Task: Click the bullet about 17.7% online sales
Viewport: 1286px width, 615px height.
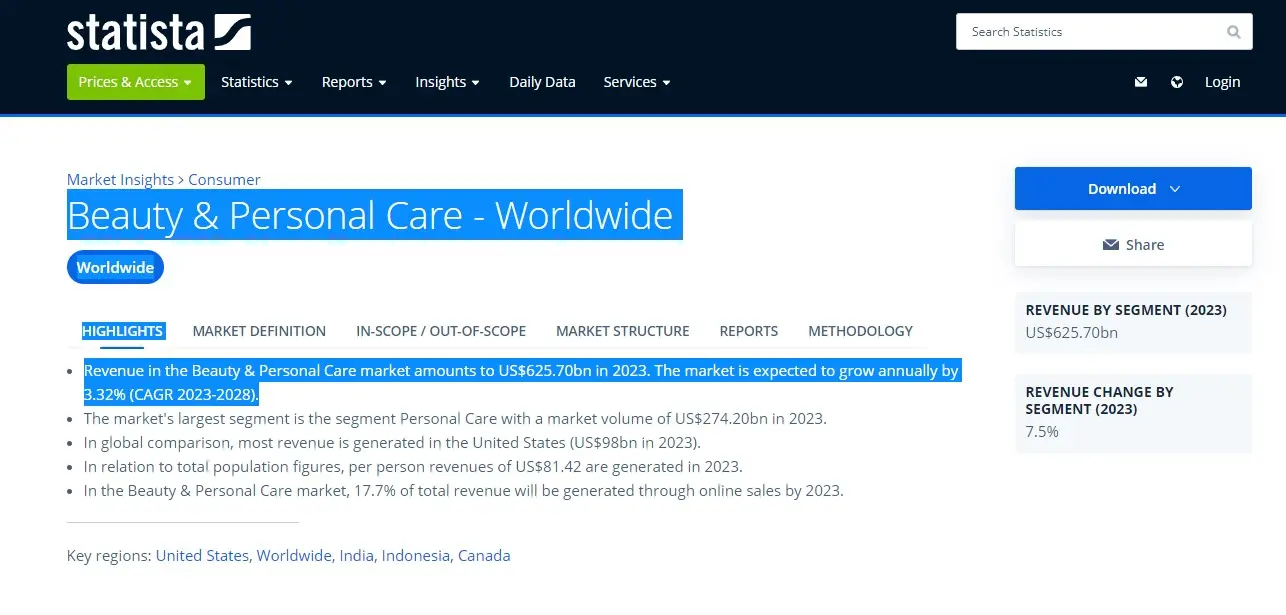Action: tap(464, 491)
